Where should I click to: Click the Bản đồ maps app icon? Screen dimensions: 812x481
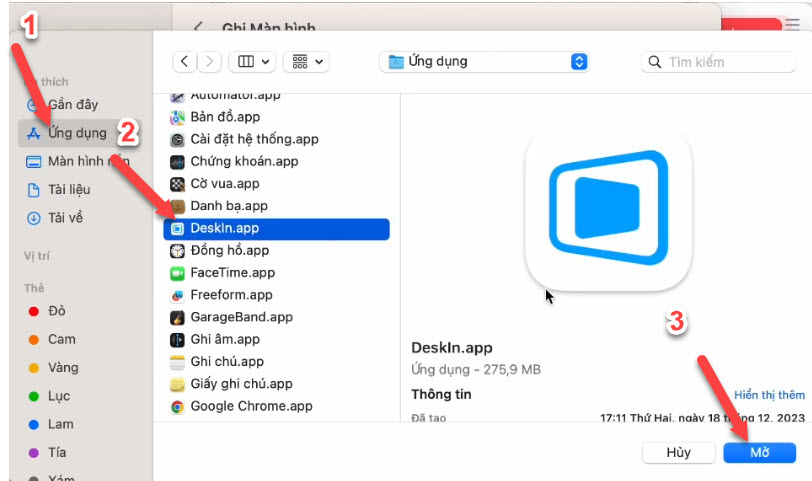[177, 118]
